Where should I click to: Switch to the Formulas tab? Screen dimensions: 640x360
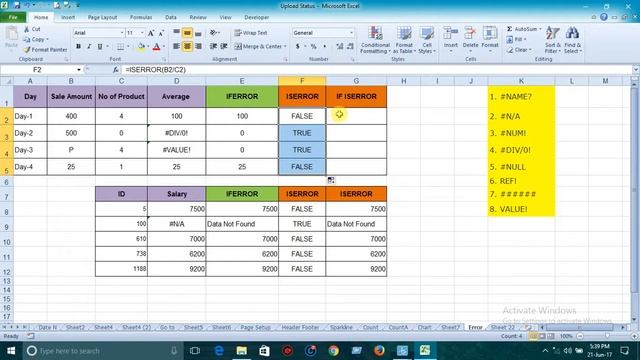click(x=141, y=18)
